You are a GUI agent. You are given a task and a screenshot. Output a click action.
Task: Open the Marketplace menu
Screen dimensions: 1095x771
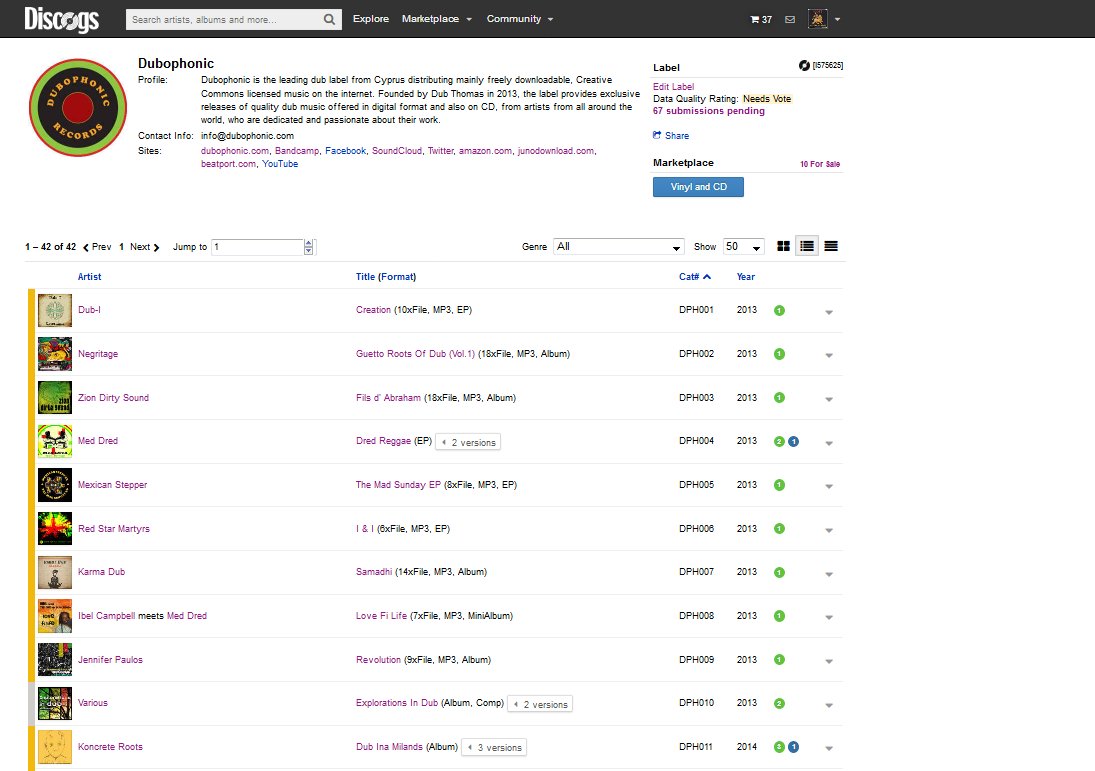[436, 19]
